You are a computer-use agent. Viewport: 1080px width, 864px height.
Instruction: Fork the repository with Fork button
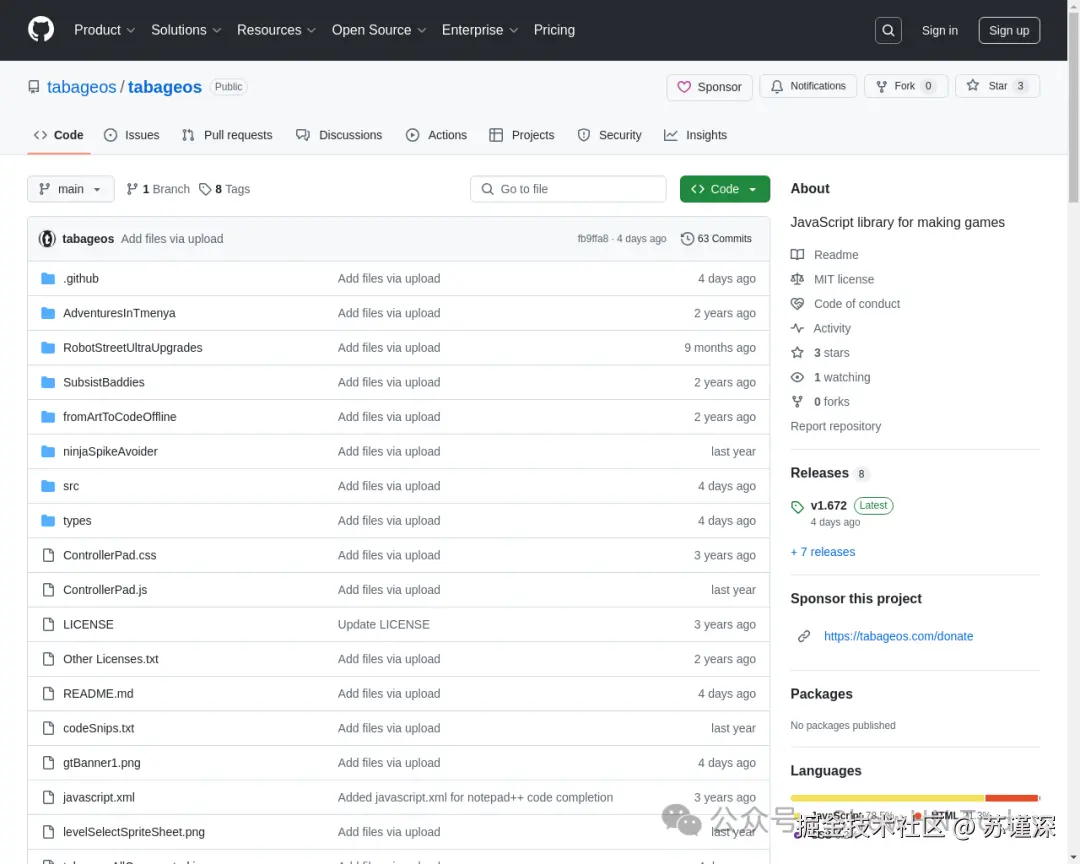[x=906, y=86]
